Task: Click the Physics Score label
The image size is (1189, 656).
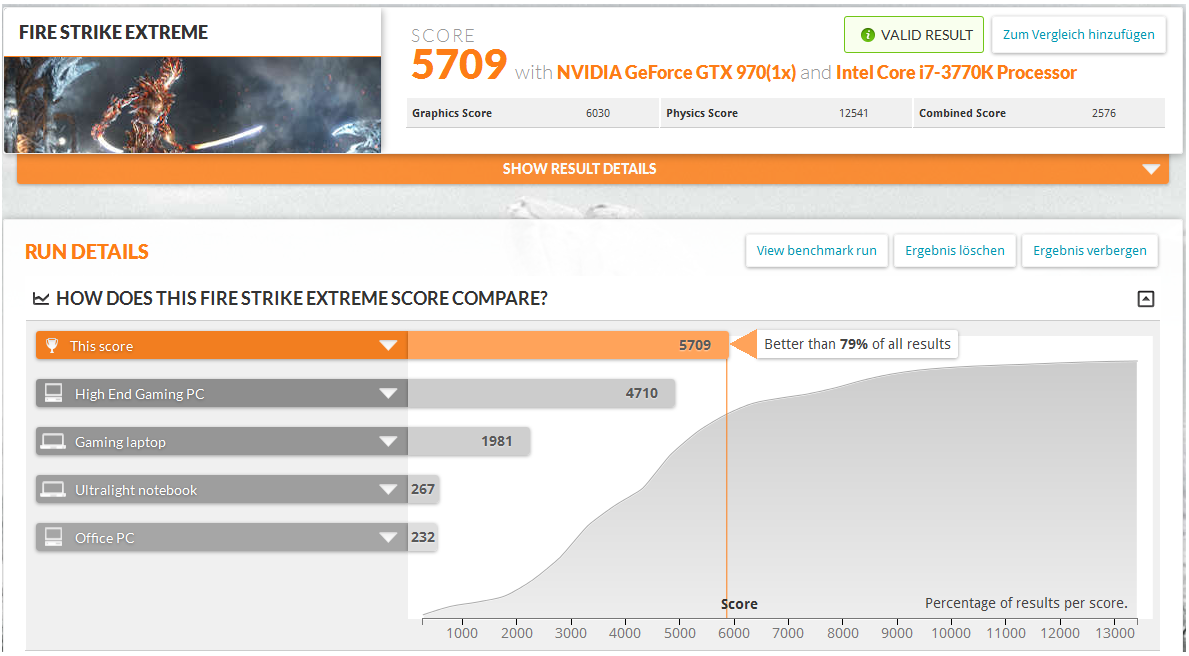Action: click(x=702, y=113)
